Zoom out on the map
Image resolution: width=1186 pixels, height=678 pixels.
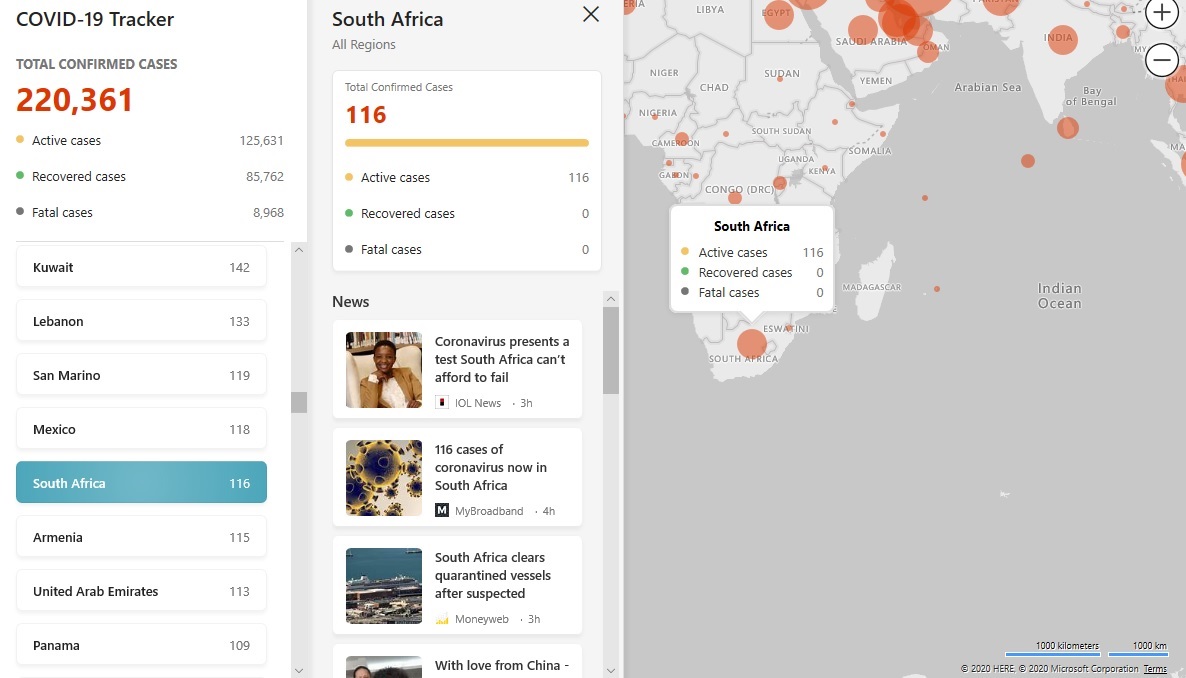[x=1161, y=60]
